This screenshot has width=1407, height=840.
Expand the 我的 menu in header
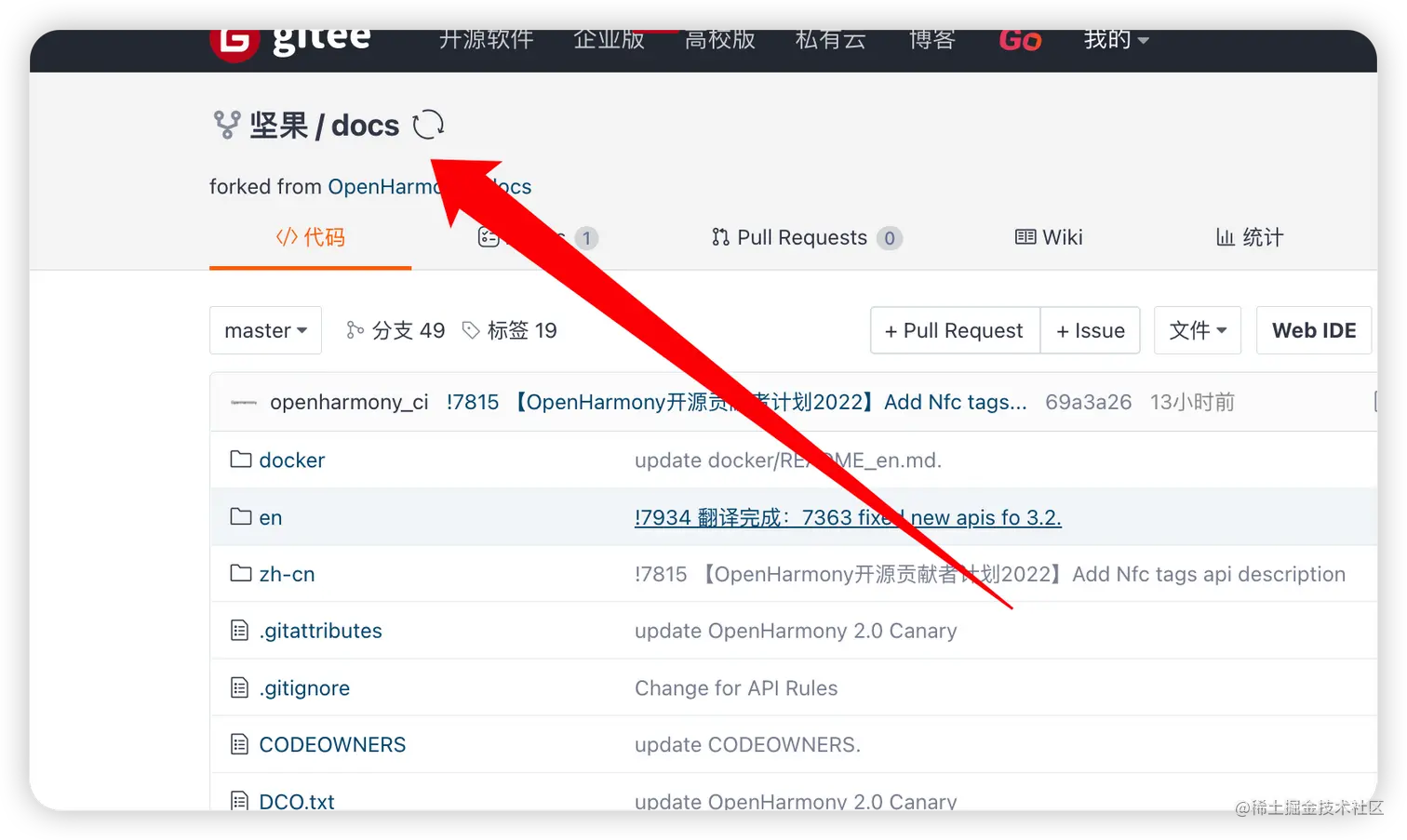(1116, 40)
